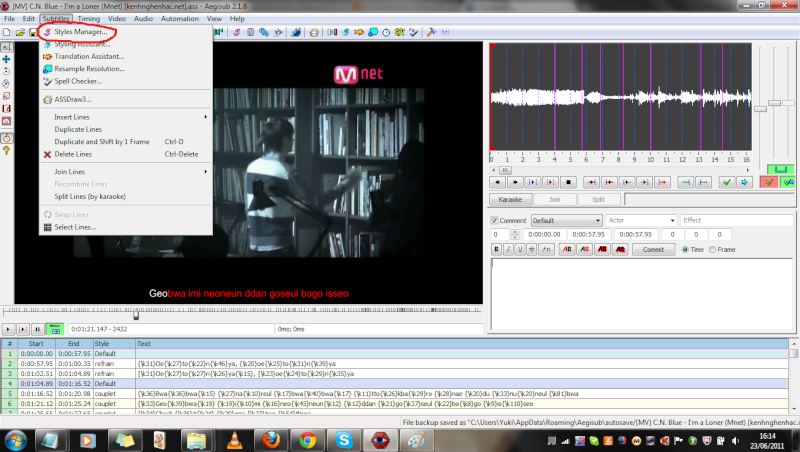
Task: Click the Commit button
Action: pyautogui.click(x=653, y=249)
